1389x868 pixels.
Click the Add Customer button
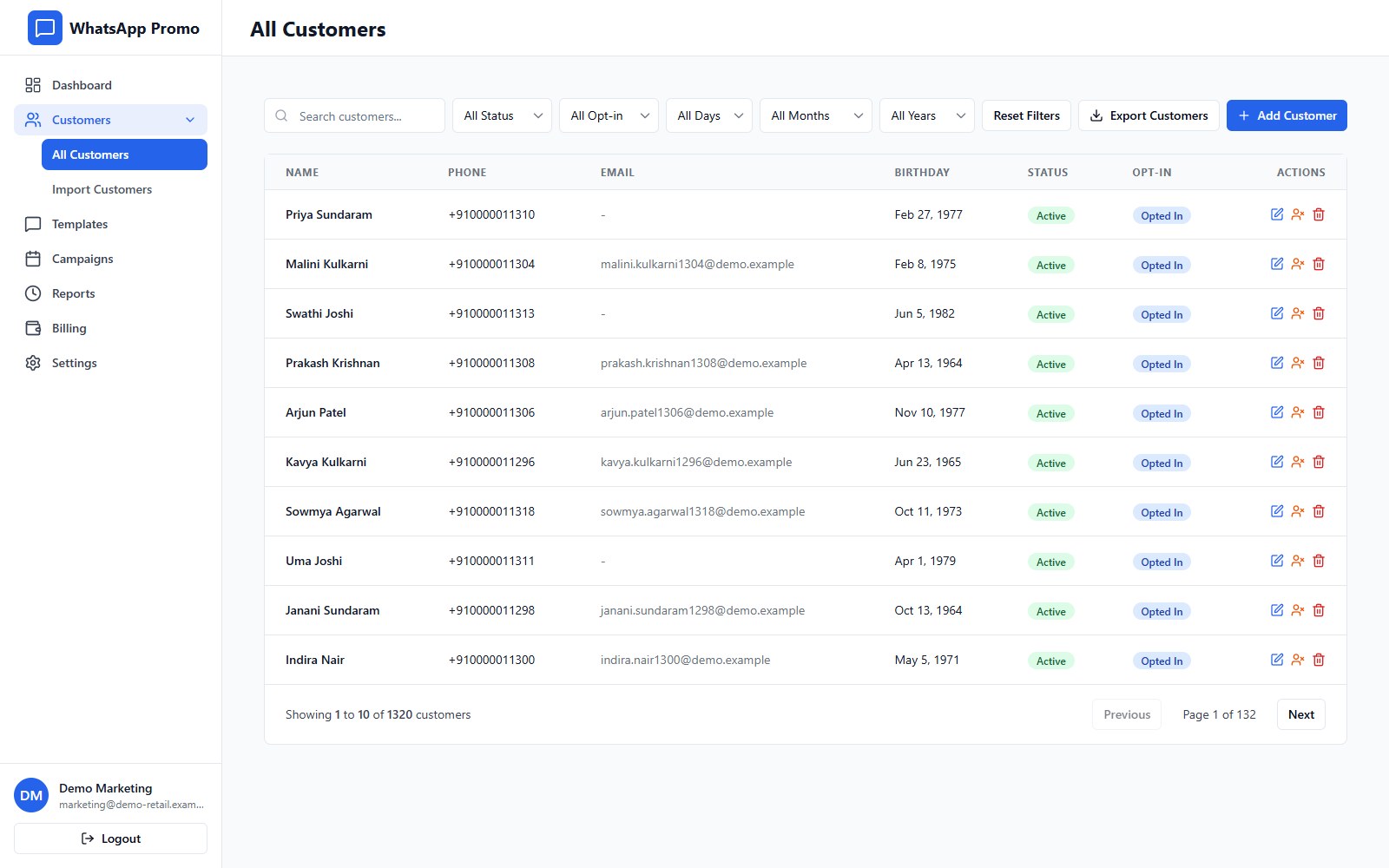coord(1287,115)
